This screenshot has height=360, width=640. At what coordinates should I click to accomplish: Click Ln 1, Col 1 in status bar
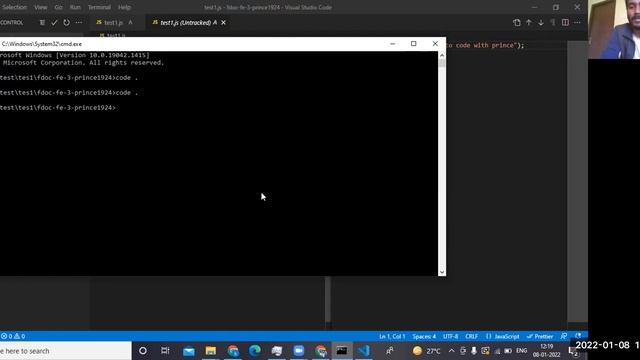click(392, 336)
